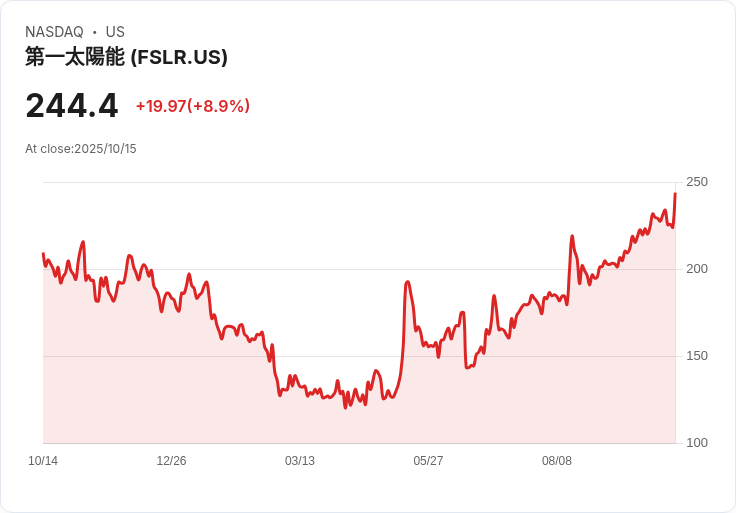
Task: Select the 08/08 date on x-axis
Action: coord(557,461)
